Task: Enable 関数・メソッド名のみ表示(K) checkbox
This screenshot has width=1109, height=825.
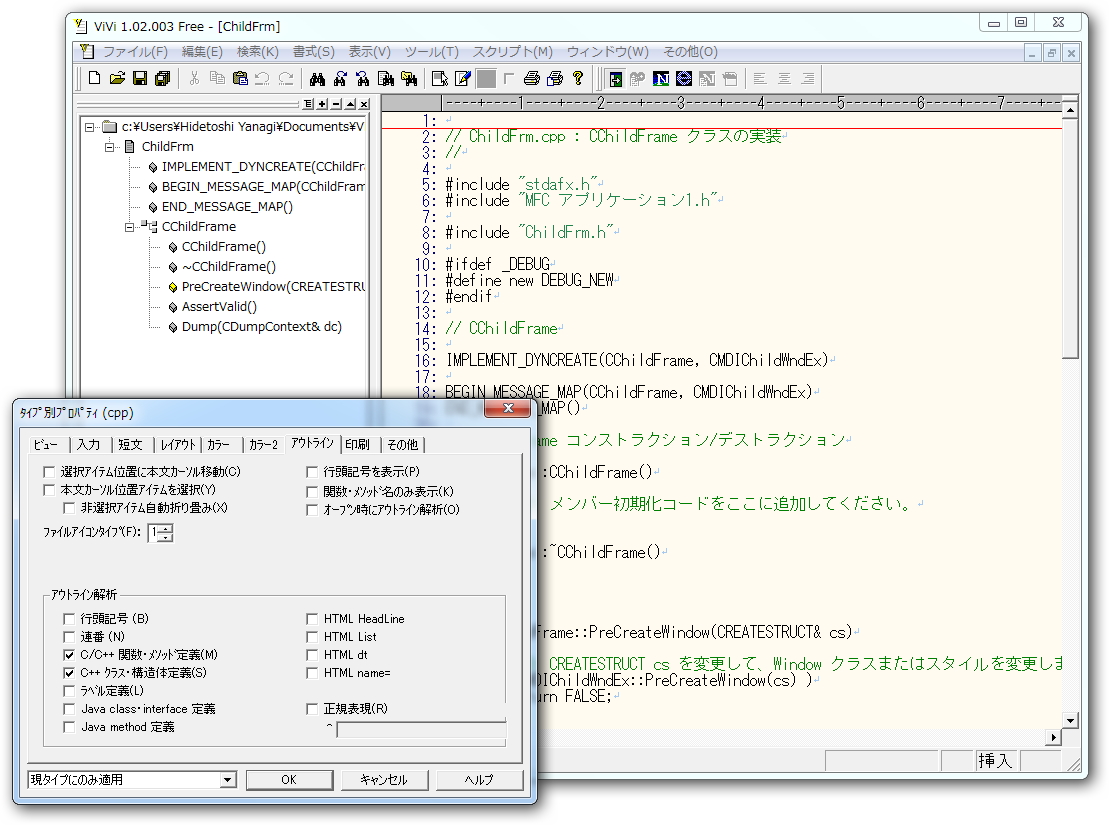Action: [x=312, y=491]
